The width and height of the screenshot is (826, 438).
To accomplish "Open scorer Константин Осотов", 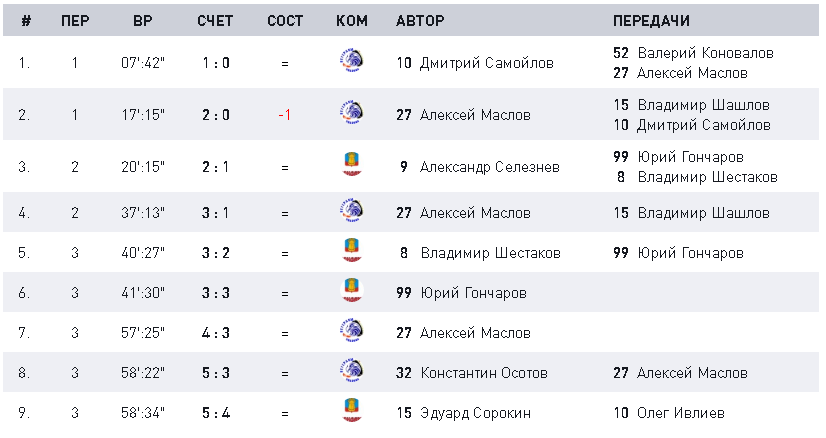I will point(484,373).
